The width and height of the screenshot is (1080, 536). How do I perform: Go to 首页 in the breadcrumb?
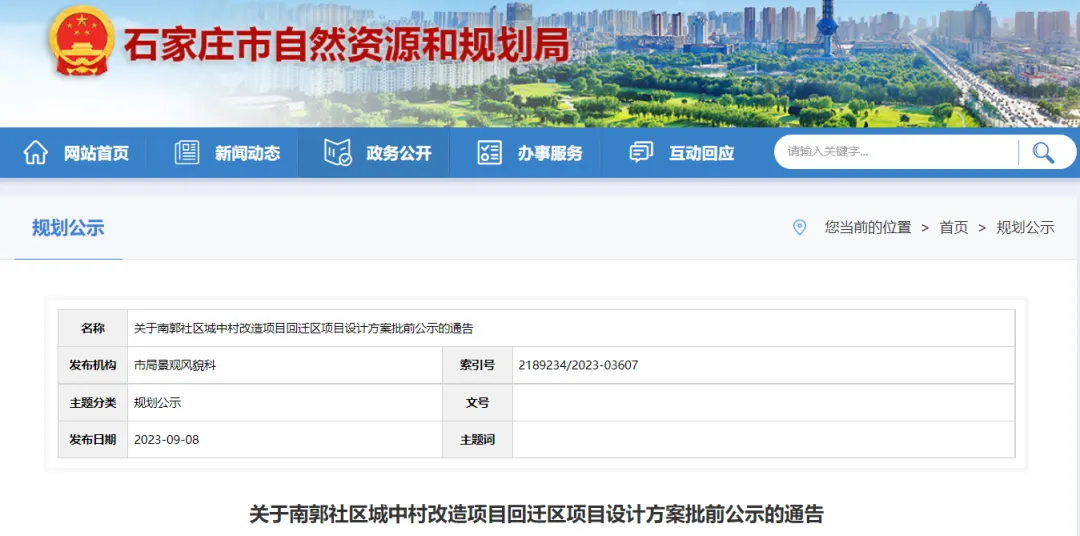click(953, 228)
